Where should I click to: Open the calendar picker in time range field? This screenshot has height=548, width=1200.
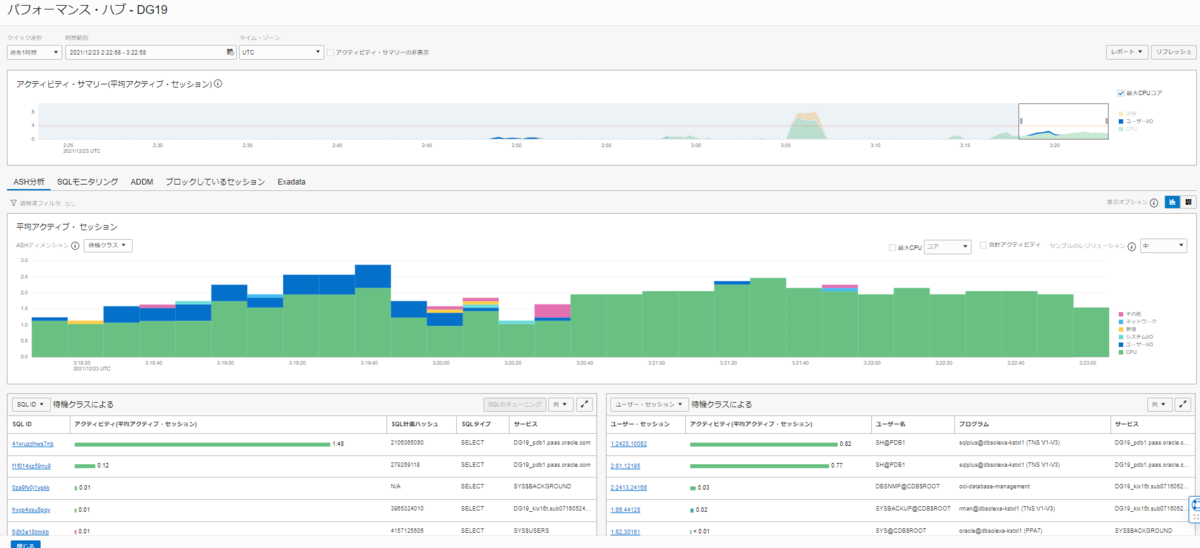pyautogui.click(x=229, y=52)
